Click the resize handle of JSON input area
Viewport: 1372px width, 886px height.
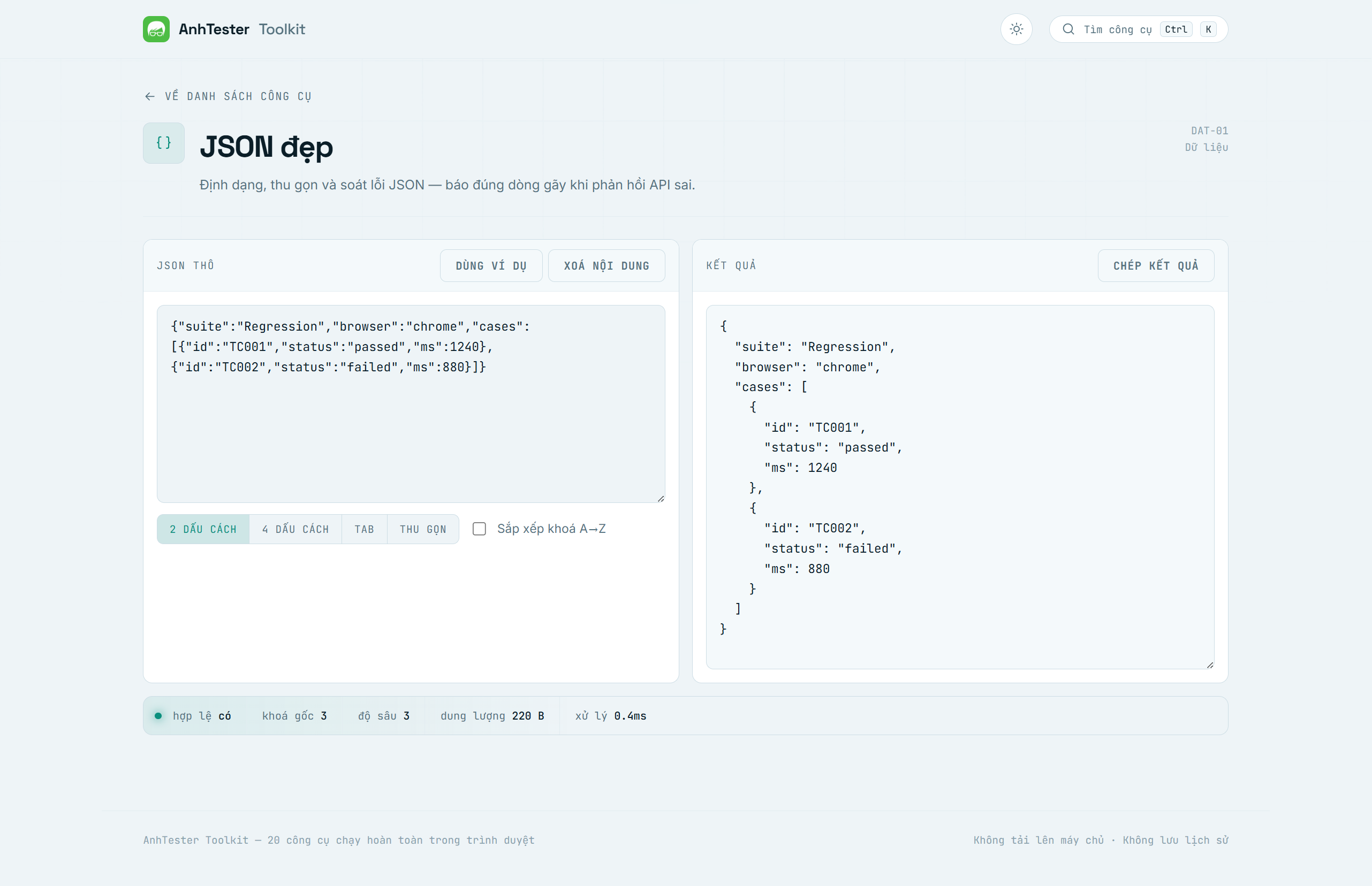click(x=661, y=498)
